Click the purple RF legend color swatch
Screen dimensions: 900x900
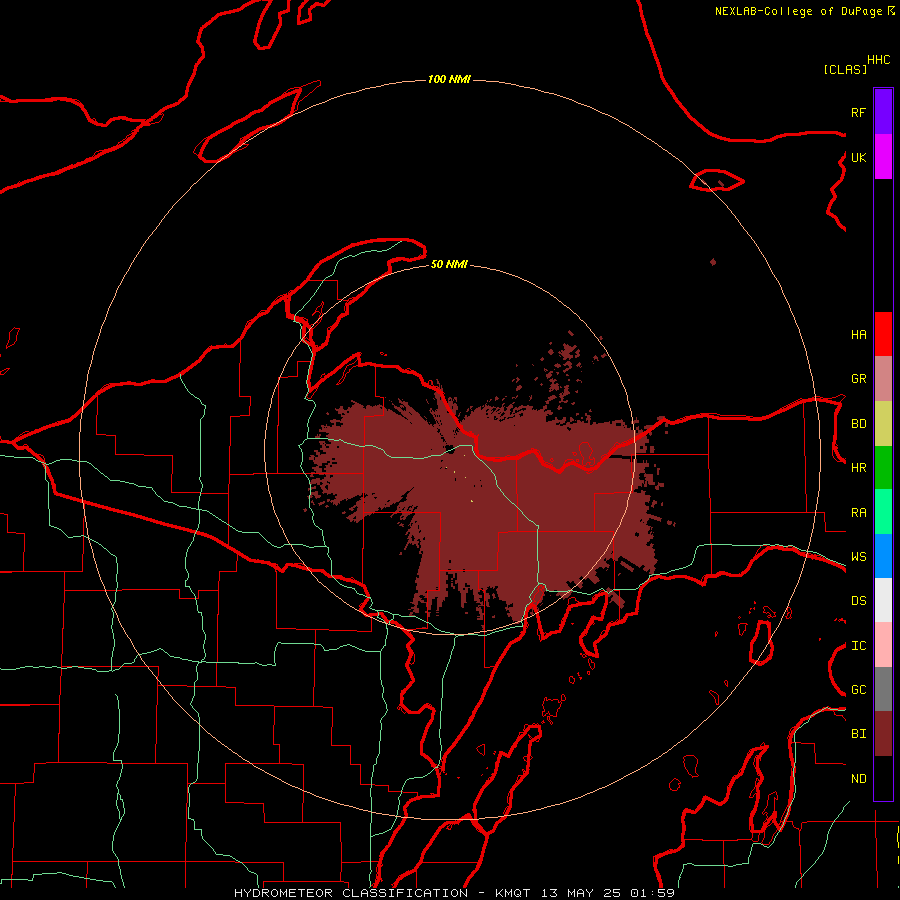[883, 111]
